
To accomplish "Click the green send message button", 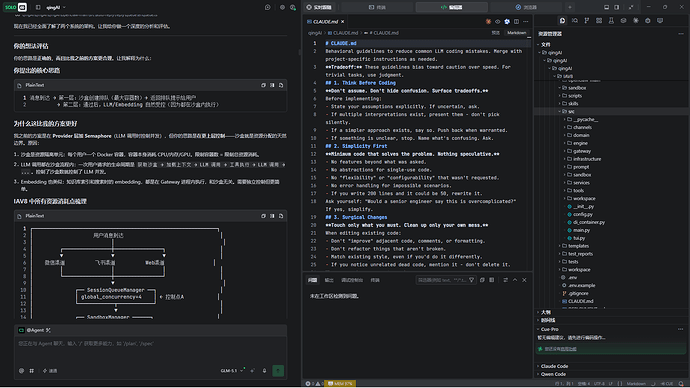I will pyautogui.click(x=278, y=371).
